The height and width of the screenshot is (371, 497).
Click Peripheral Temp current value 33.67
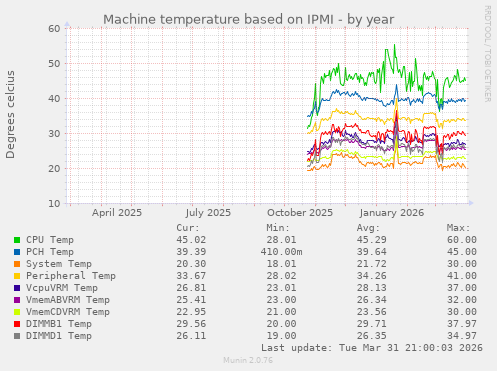(x=191, y=276)
